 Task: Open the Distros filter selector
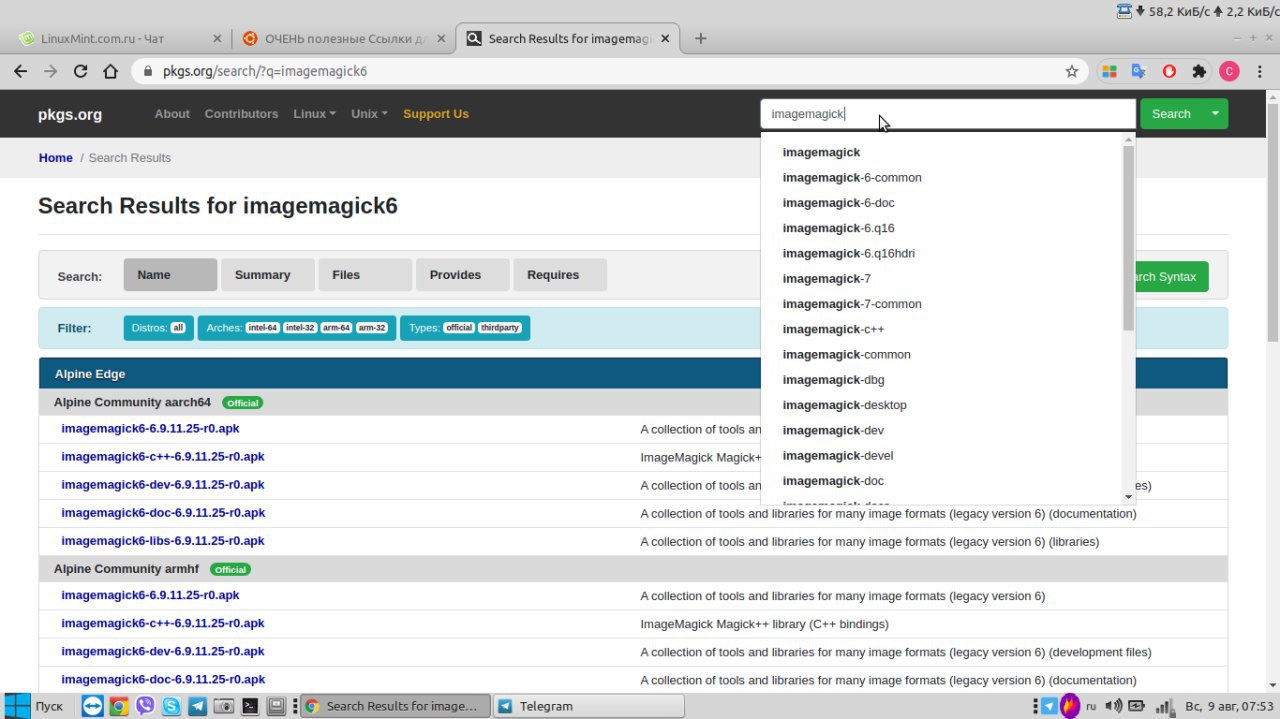(159, 328)
